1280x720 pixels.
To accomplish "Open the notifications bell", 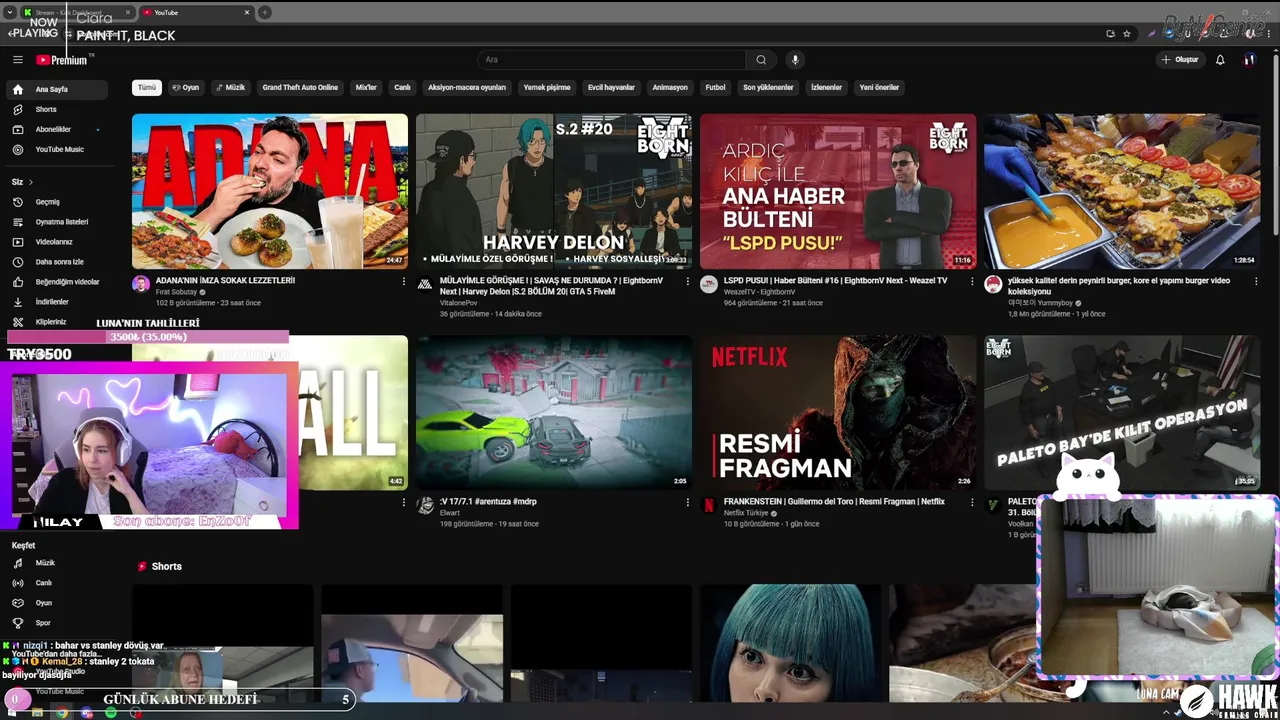I will (1220, 60).
